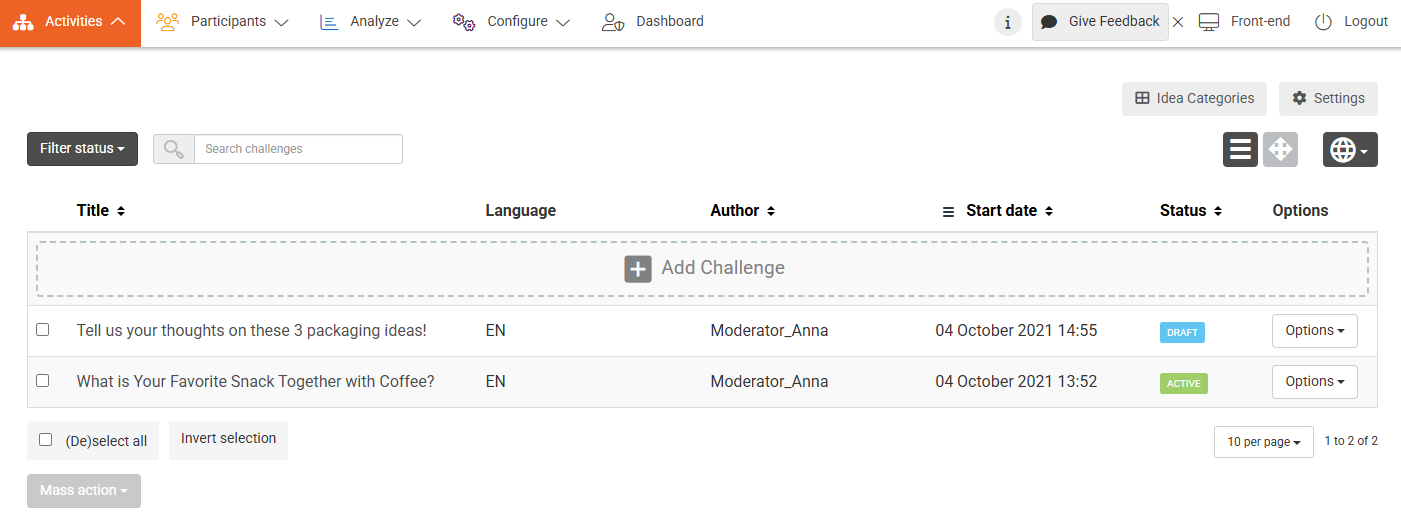
Task: Tick the Favorite Snack challenge checkbox
Action: click(x=43, y=380)
